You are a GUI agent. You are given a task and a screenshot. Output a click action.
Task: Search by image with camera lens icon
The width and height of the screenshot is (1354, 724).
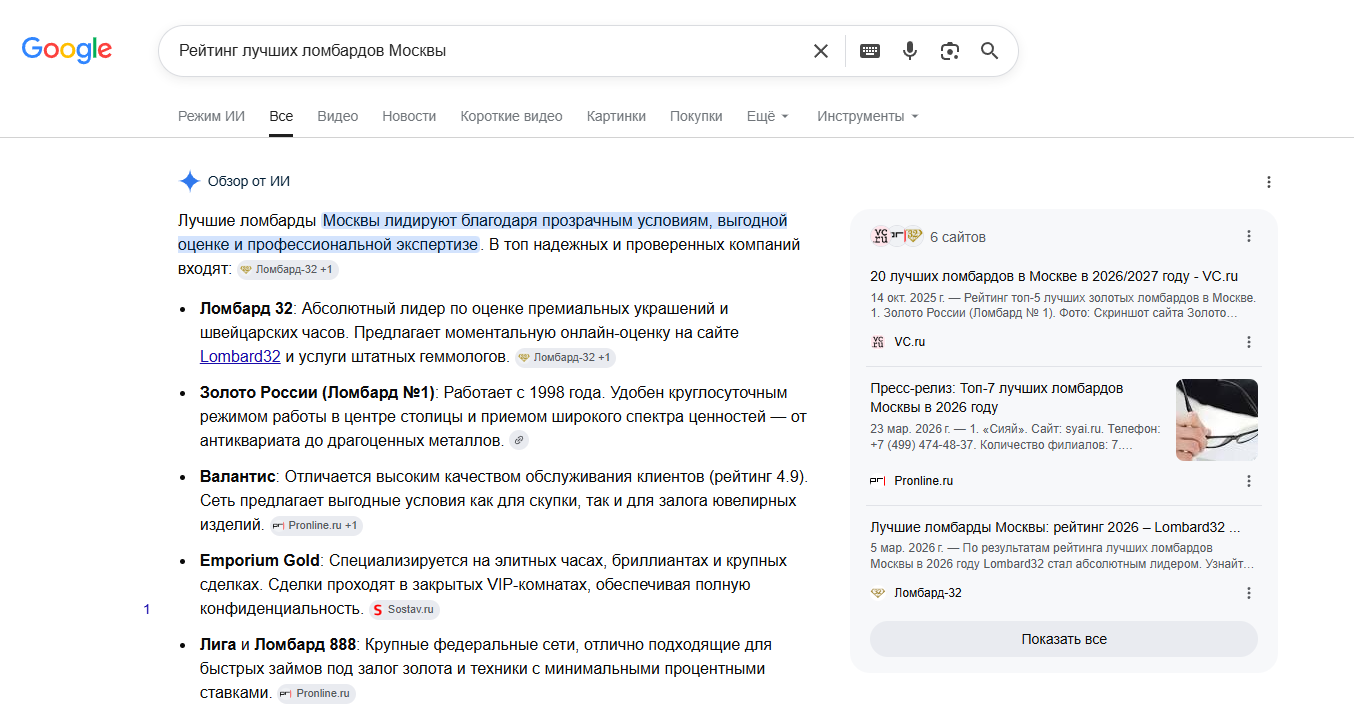[x=950, y=51]
